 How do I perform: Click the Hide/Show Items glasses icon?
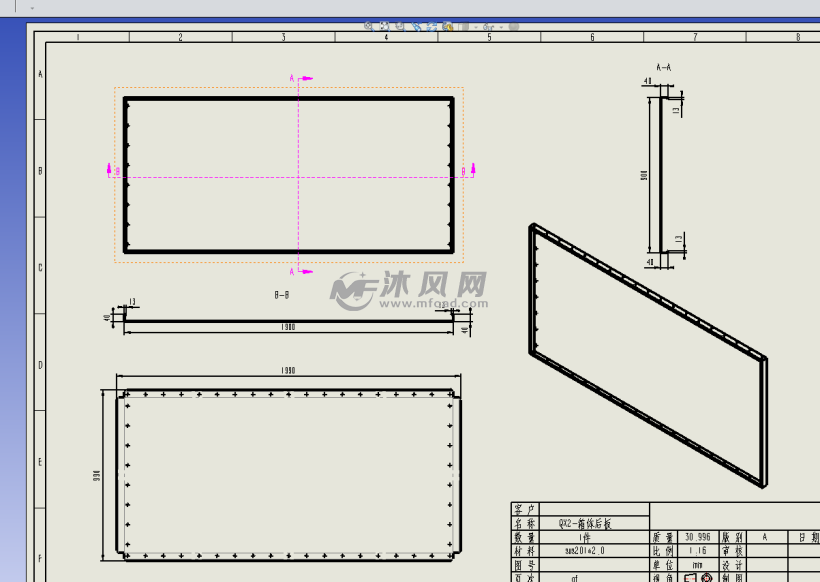click(x=490, y=27)
